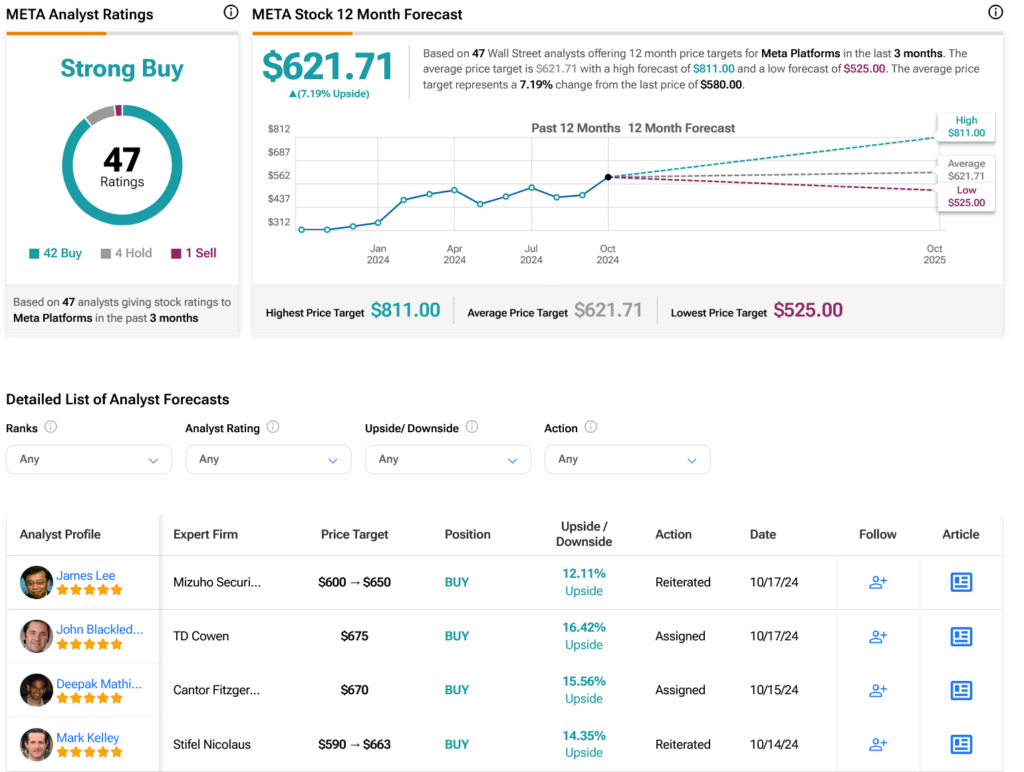Open the Ranks dropdown
The height and width of the screenshot is (772, 1024).
coord(89,459)
